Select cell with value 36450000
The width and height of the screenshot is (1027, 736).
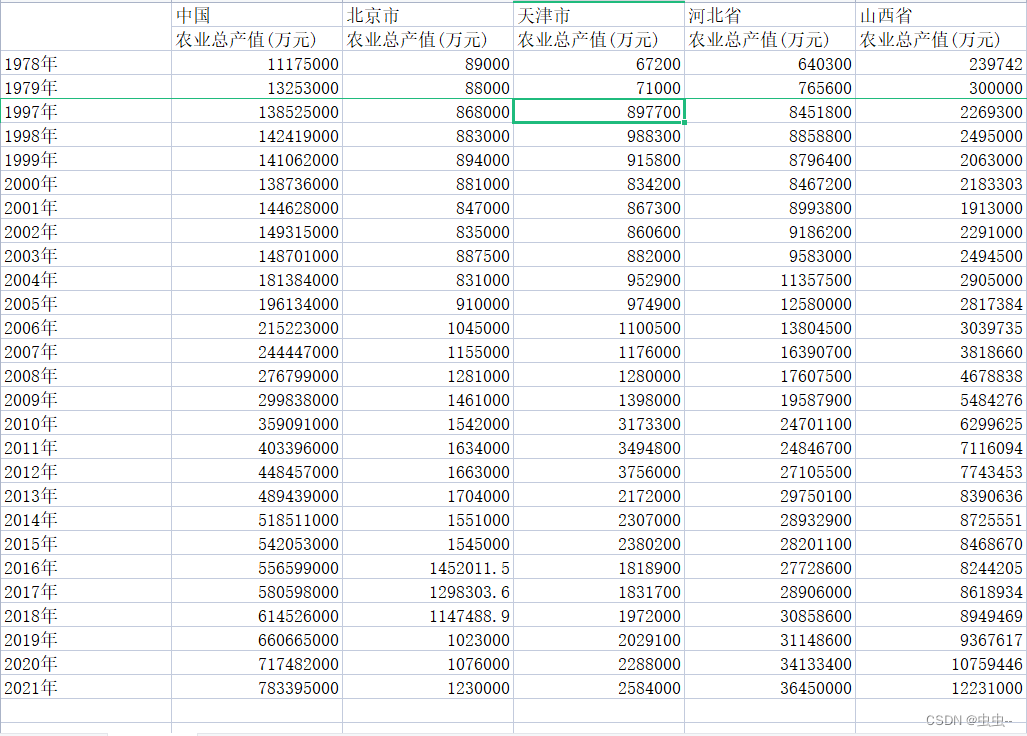pos(770,688)
